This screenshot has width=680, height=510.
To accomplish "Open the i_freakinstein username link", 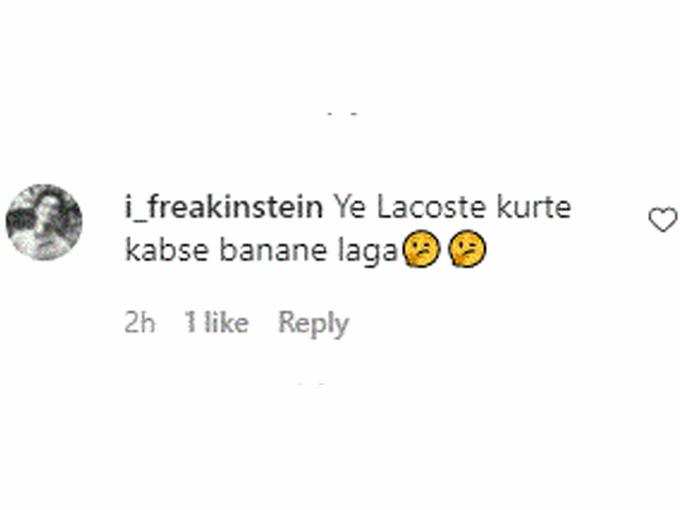I will click(224, 208).
